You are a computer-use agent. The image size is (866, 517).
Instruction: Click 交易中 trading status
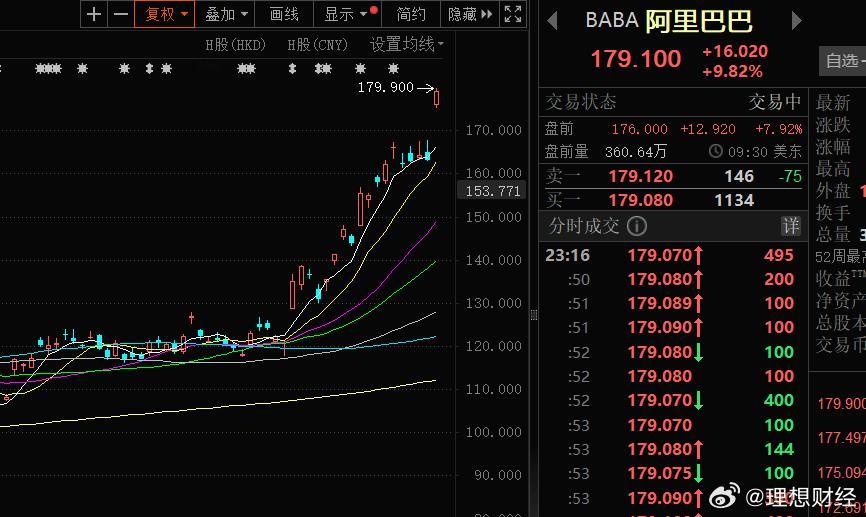click(x=774, y=102)
